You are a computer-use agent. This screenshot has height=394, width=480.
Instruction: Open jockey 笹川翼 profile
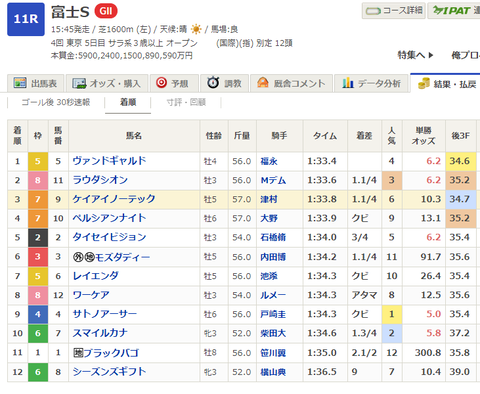click(x=273, y=353)
